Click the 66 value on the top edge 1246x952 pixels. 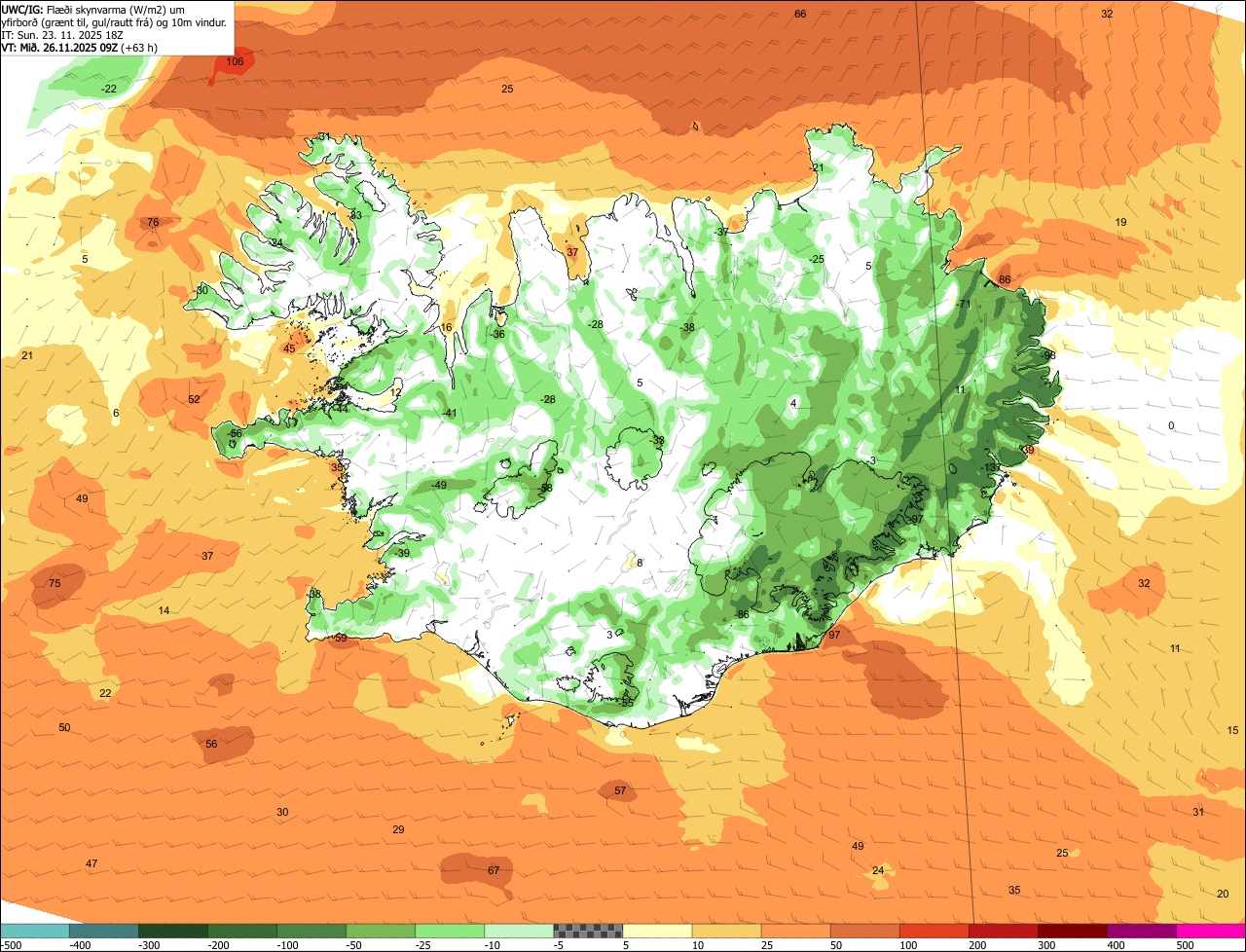click(800, 14)
